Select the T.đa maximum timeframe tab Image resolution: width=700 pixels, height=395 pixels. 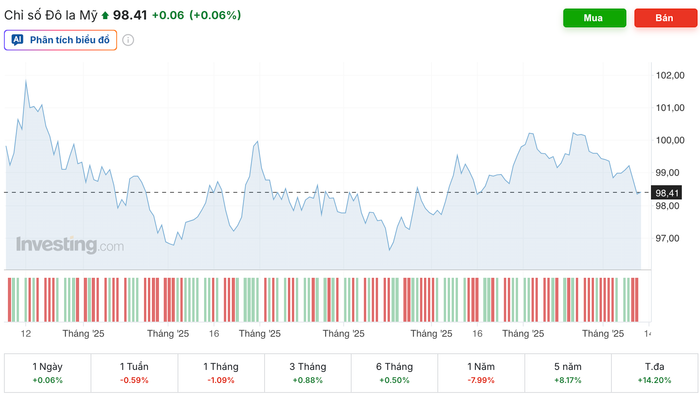pos(654,373)
